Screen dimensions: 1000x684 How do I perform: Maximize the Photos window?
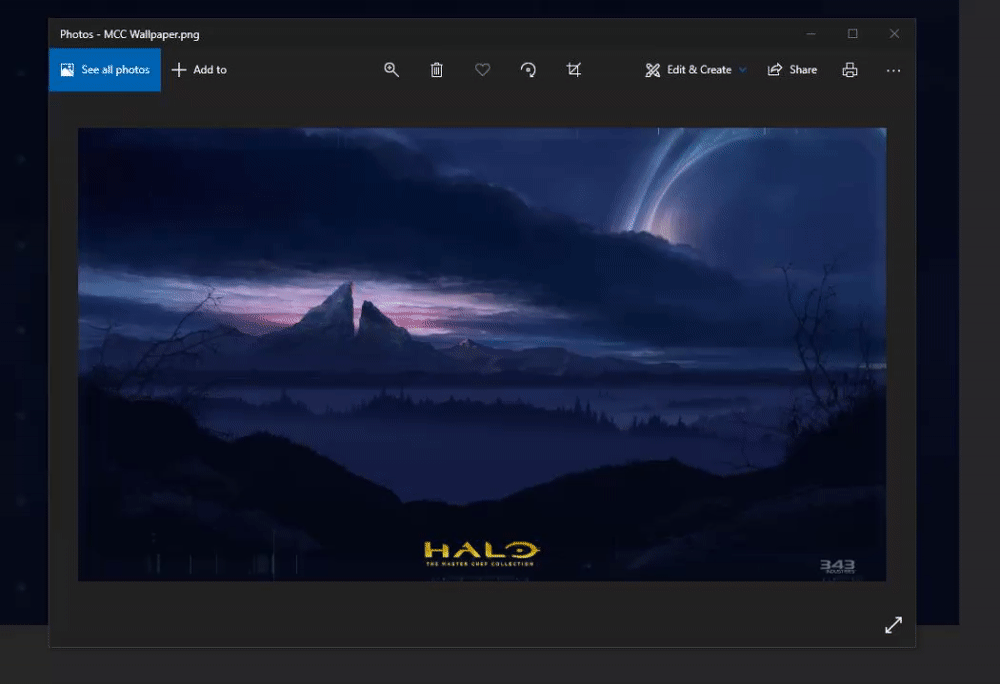tap(853, 34)
